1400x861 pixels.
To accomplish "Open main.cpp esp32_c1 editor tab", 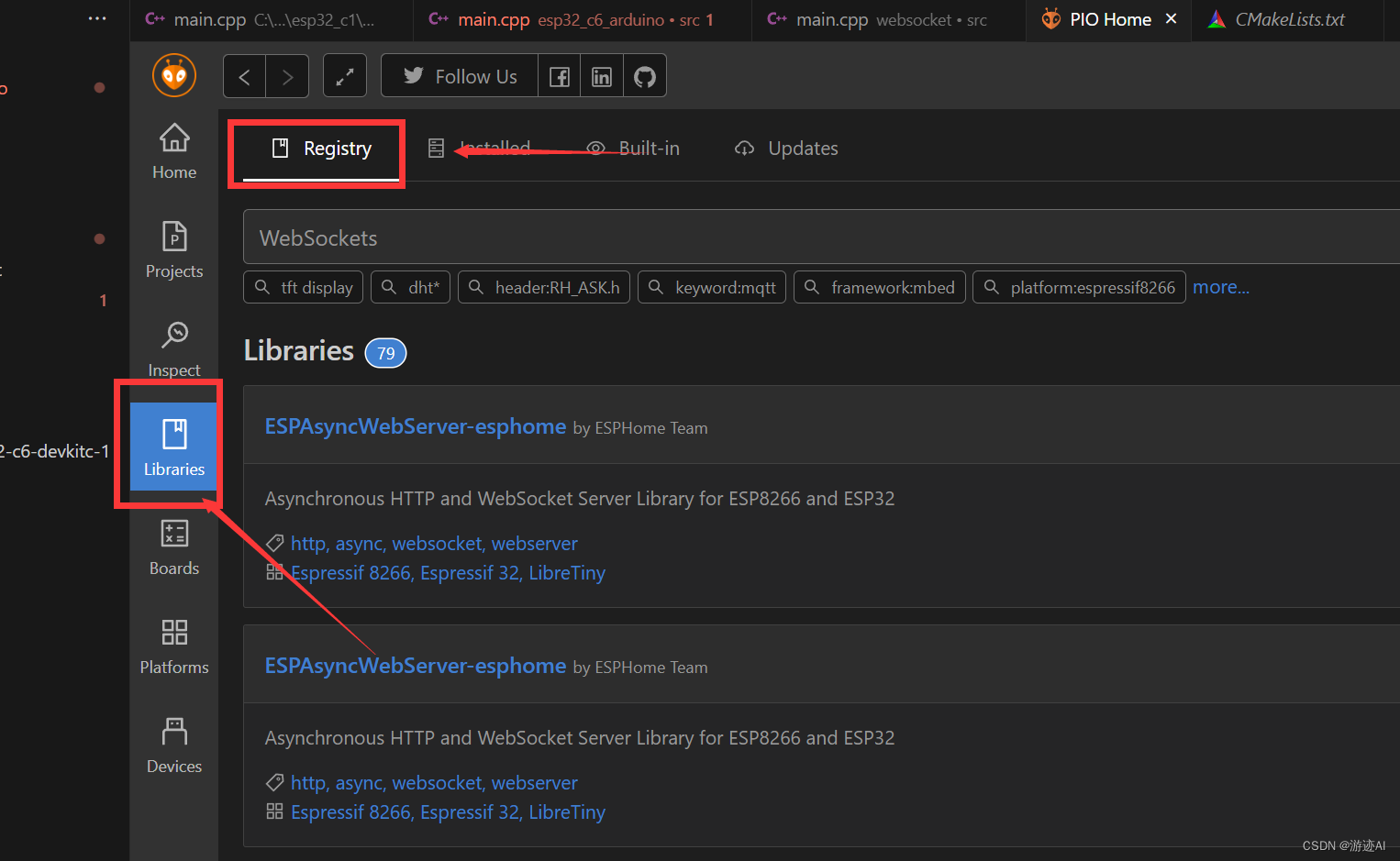I will click(271, 19).
